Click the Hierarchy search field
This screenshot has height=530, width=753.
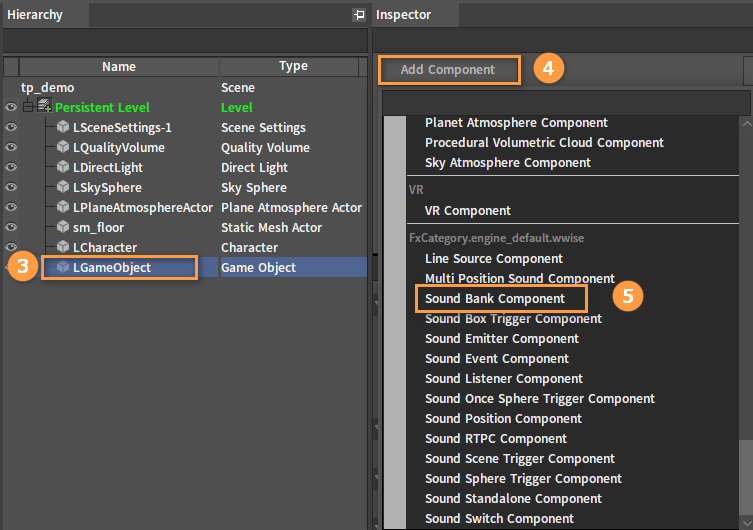coord(185,40)
